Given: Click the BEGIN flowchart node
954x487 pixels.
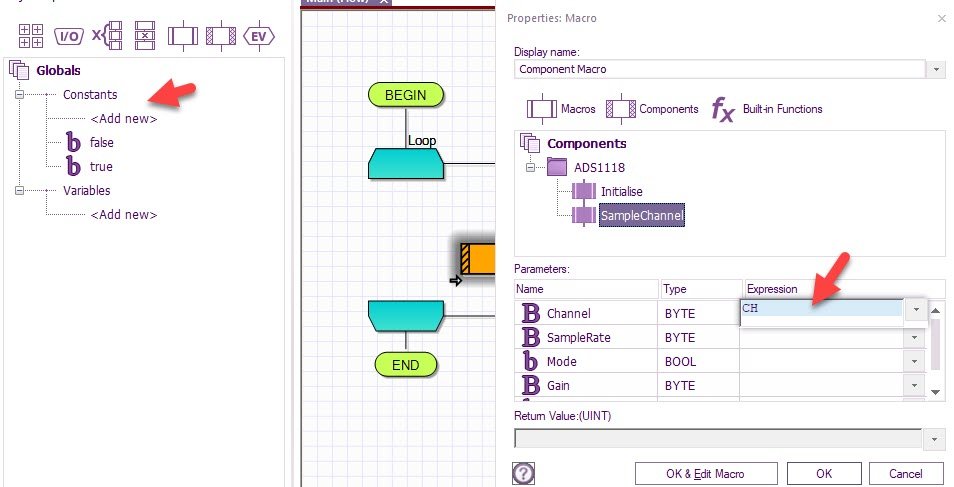Looking at the screenshot, I should click(x=405, y=95).
